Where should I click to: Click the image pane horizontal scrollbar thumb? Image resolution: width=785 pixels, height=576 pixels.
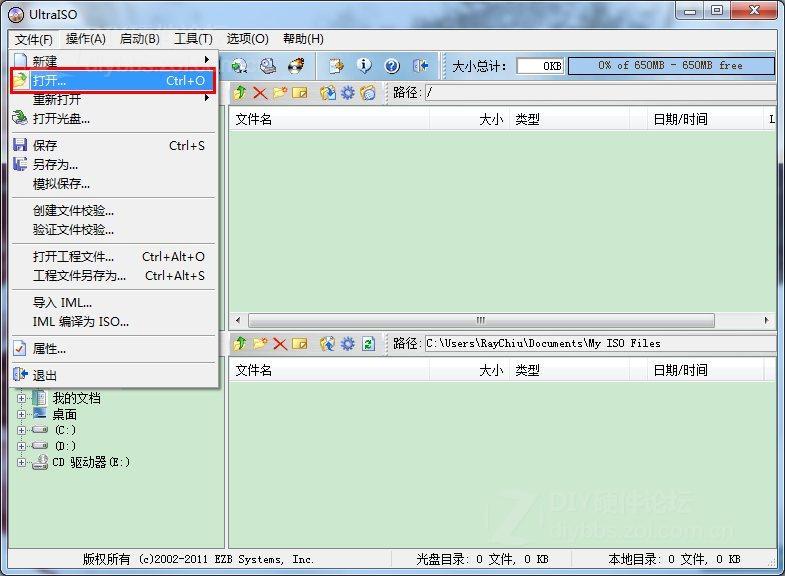tap(481, 320)
